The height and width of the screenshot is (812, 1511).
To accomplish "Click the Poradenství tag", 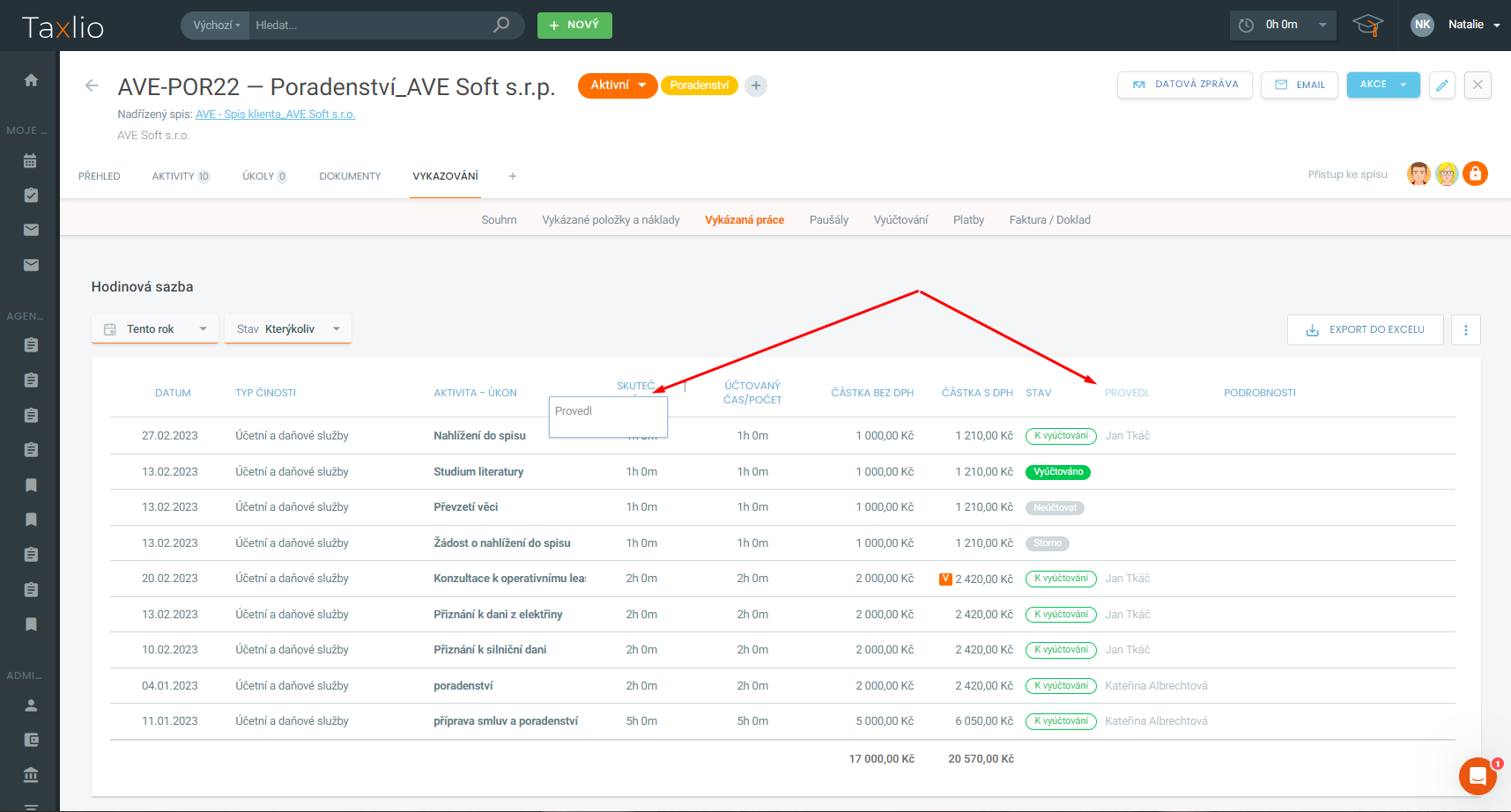I will click(x=700, y=85).
